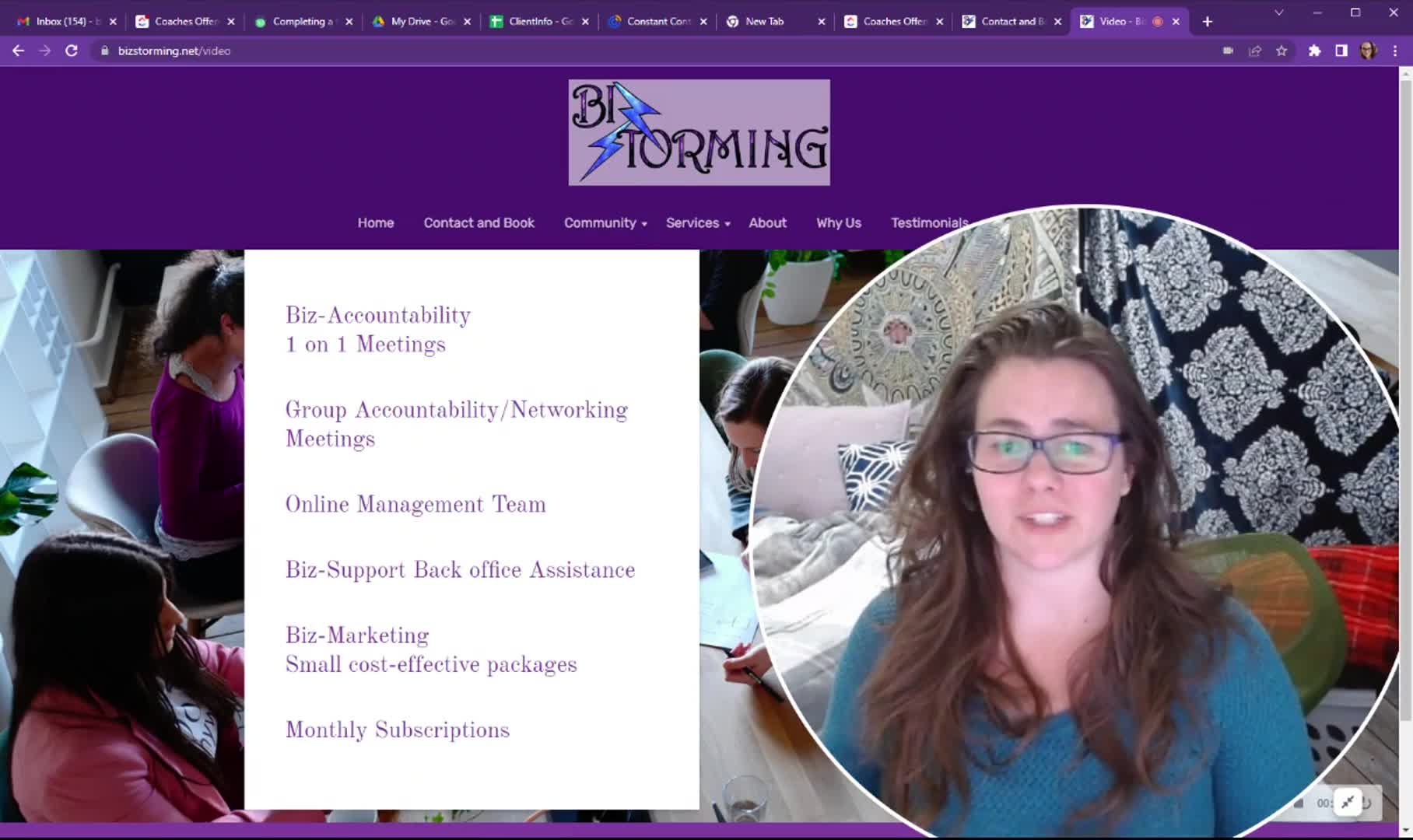The height and width of the screenshot is (840, 1413).
Task: Go back using the browser back arrow
Action: [x=19, y=51]
